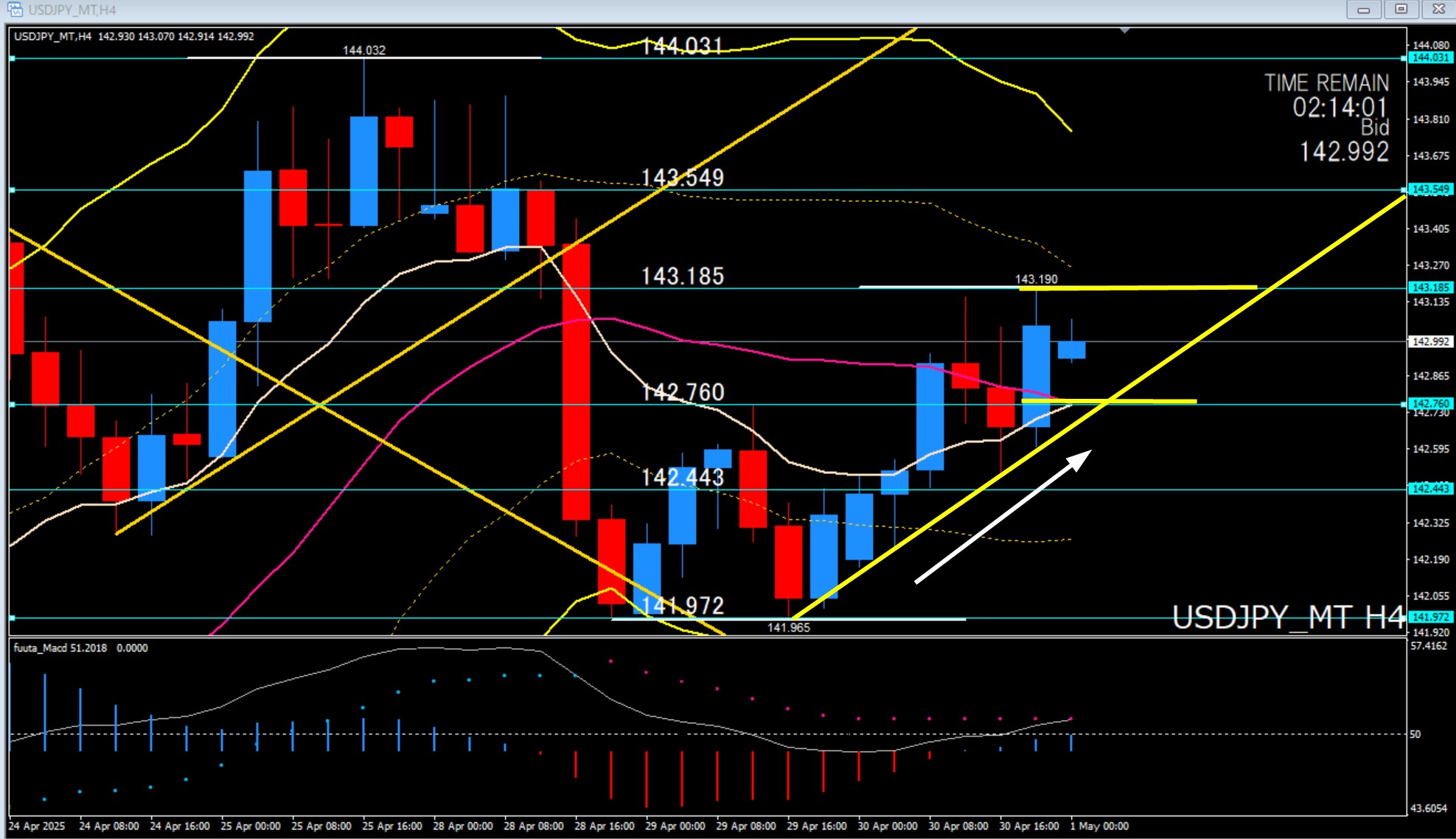This screenshot has width=1456, height=839.
Task: Click the 28 Apr 16:00 time axis label
Action: (x=605, y=826)
